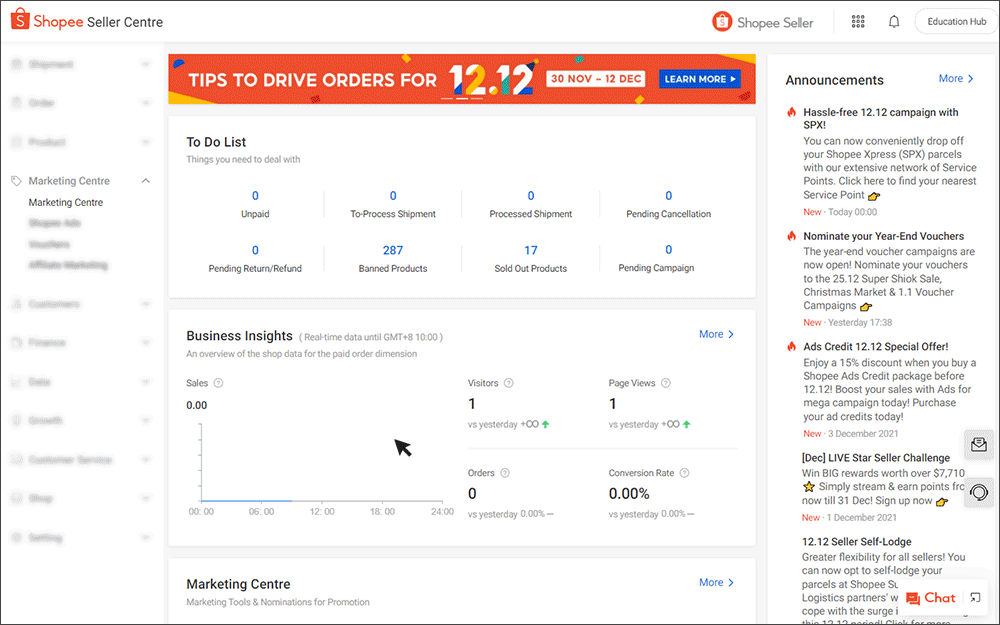
Task: Collapse the Marketing Centre sidebar section
Action: 146,181
